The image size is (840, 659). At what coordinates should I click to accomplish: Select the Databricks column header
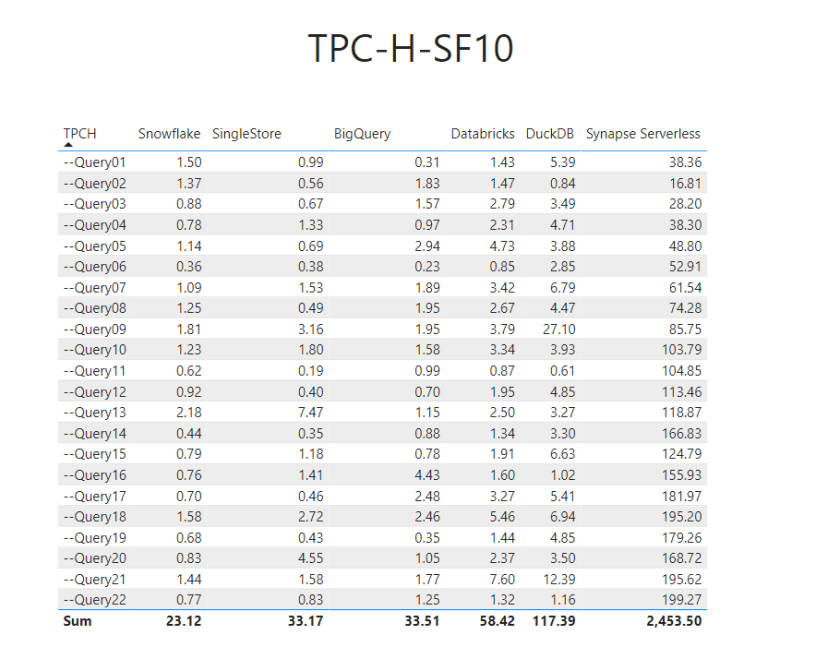(x=482, y=134)
